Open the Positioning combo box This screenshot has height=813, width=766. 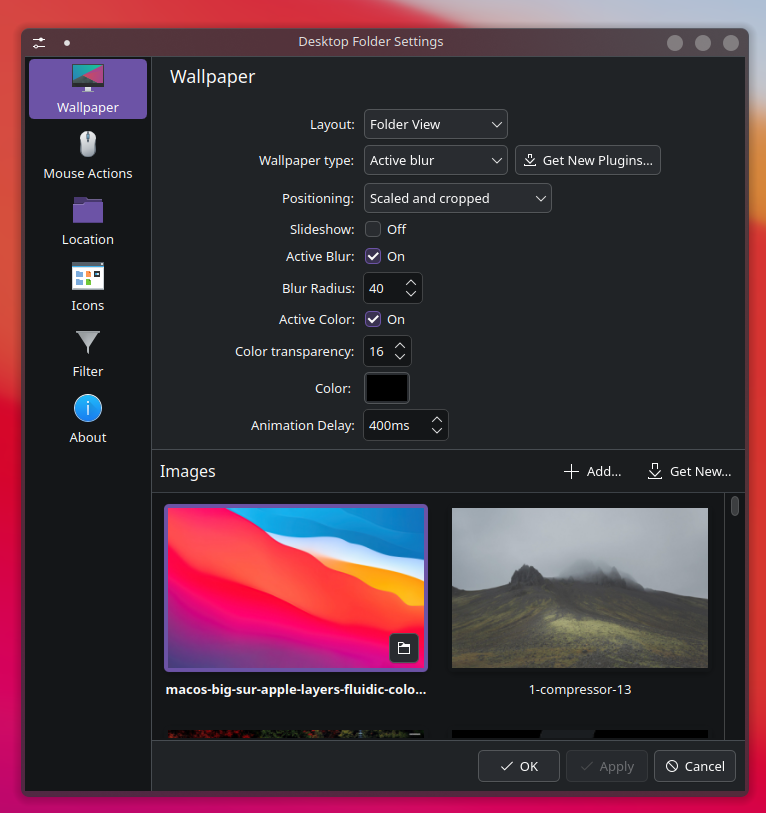[x=457, y=198]
